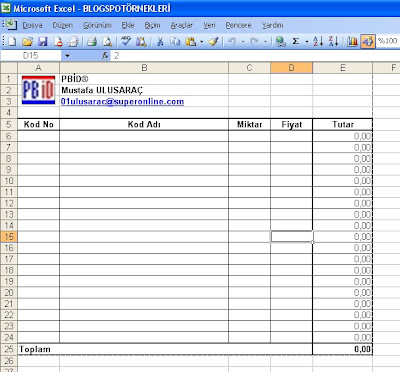Open the Biçim menu
The height and width of the screenshot is (372, 400).
152,25
